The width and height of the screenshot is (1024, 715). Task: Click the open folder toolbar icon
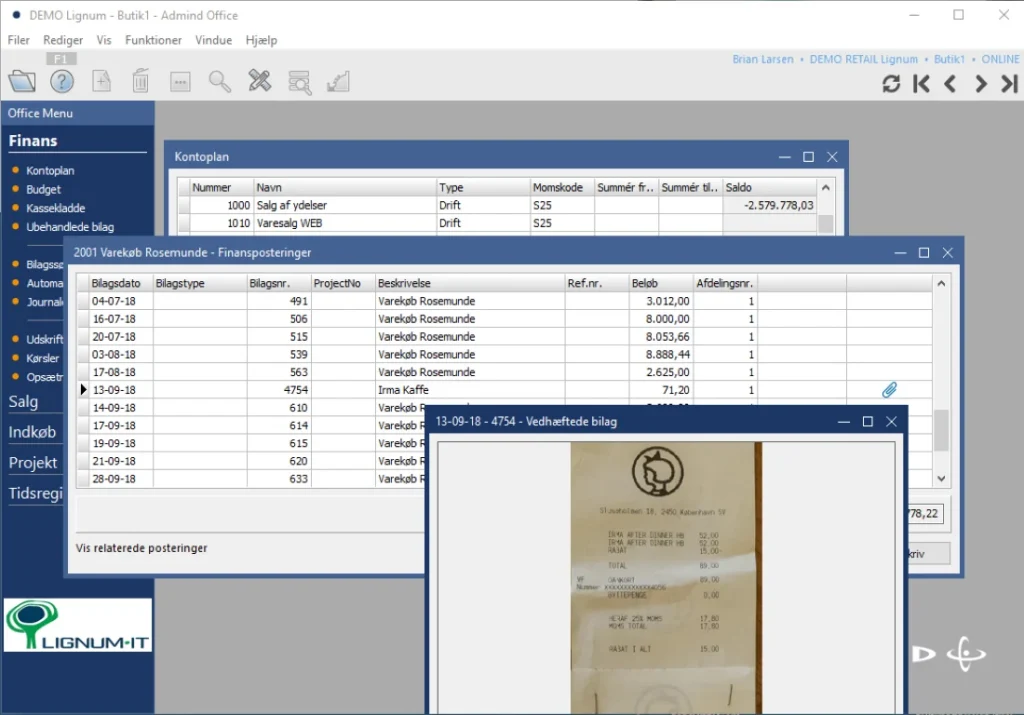coord(22,81)
